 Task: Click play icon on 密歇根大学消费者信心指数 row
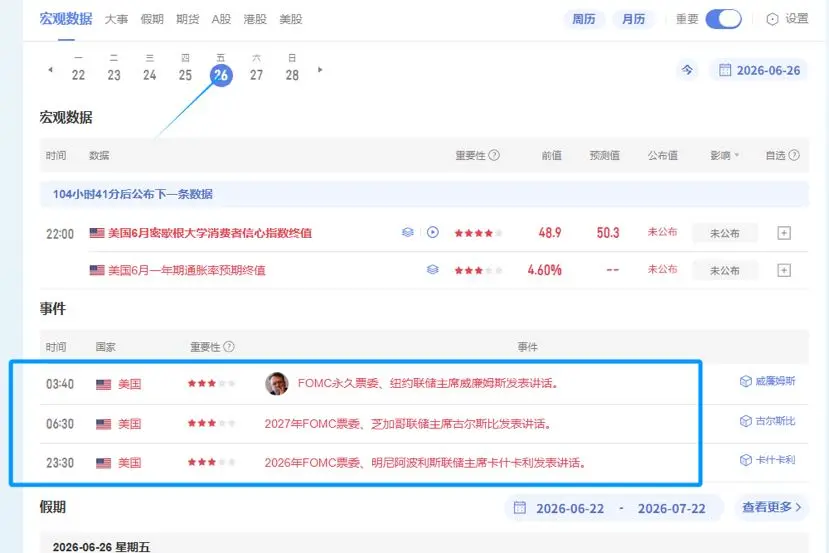[432, 232]
